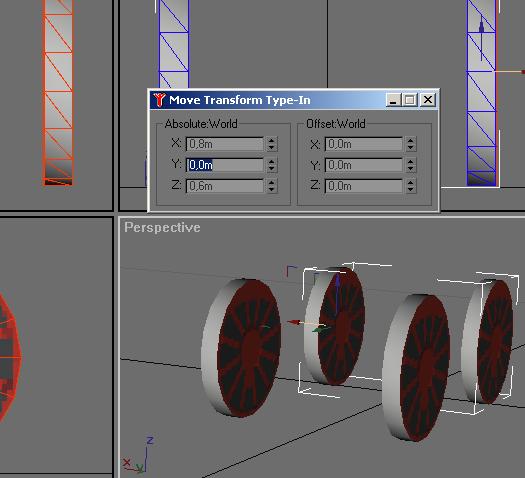Click the Move Transform Type-In title icon
Screen dimensions: 525x478
point(159,100)
